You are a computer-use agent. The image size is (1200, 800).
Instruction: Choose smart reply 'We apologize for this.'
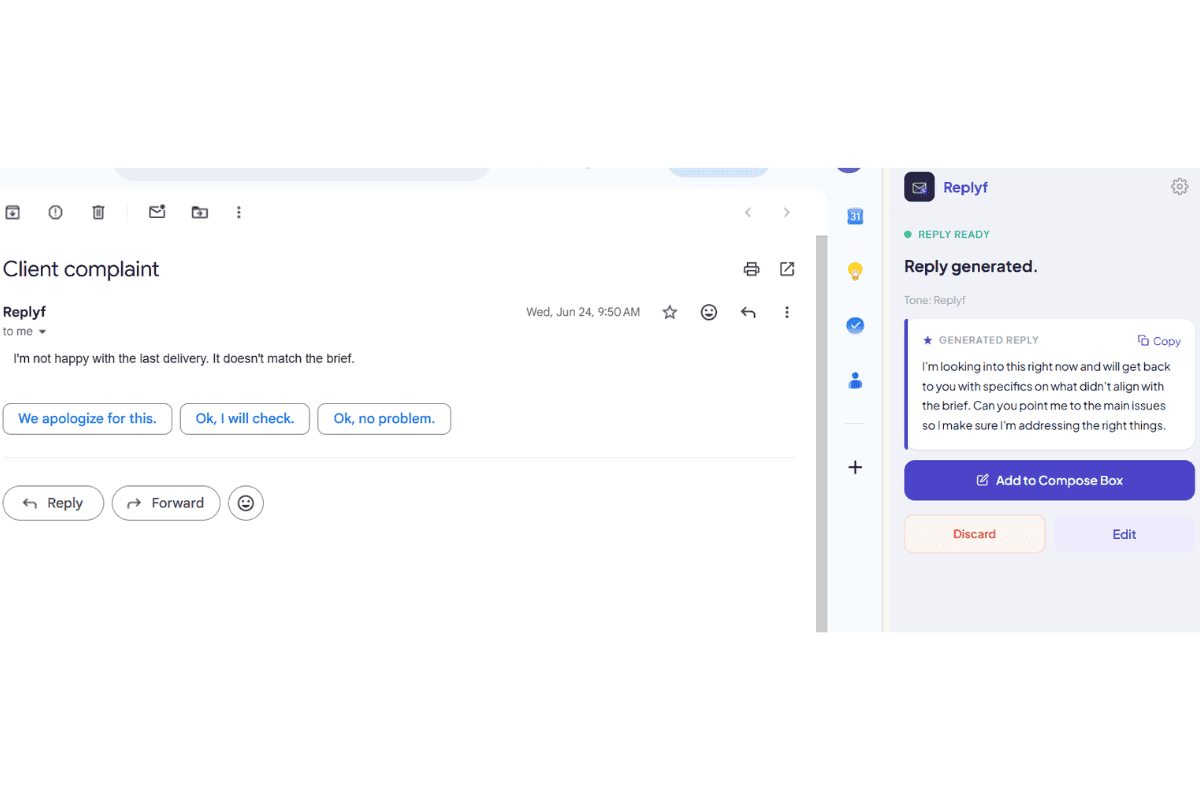(87, 419)
